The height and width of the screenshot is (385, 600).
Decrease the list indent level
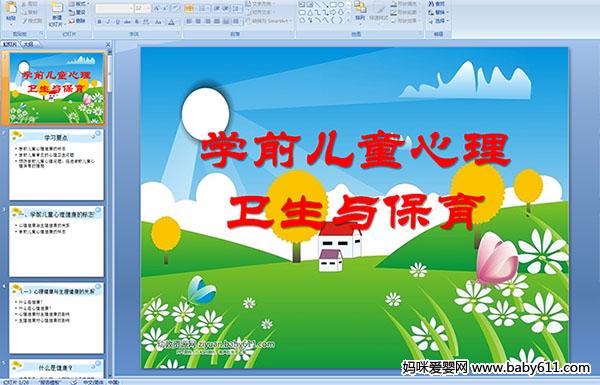click(217, 8)
